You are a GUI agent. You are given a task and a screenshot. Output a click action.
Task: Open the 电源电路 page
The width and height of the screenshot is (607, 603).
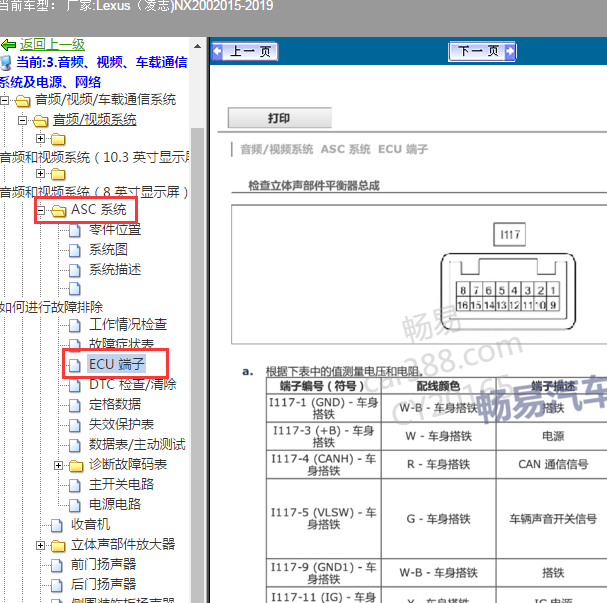point(115,504)
